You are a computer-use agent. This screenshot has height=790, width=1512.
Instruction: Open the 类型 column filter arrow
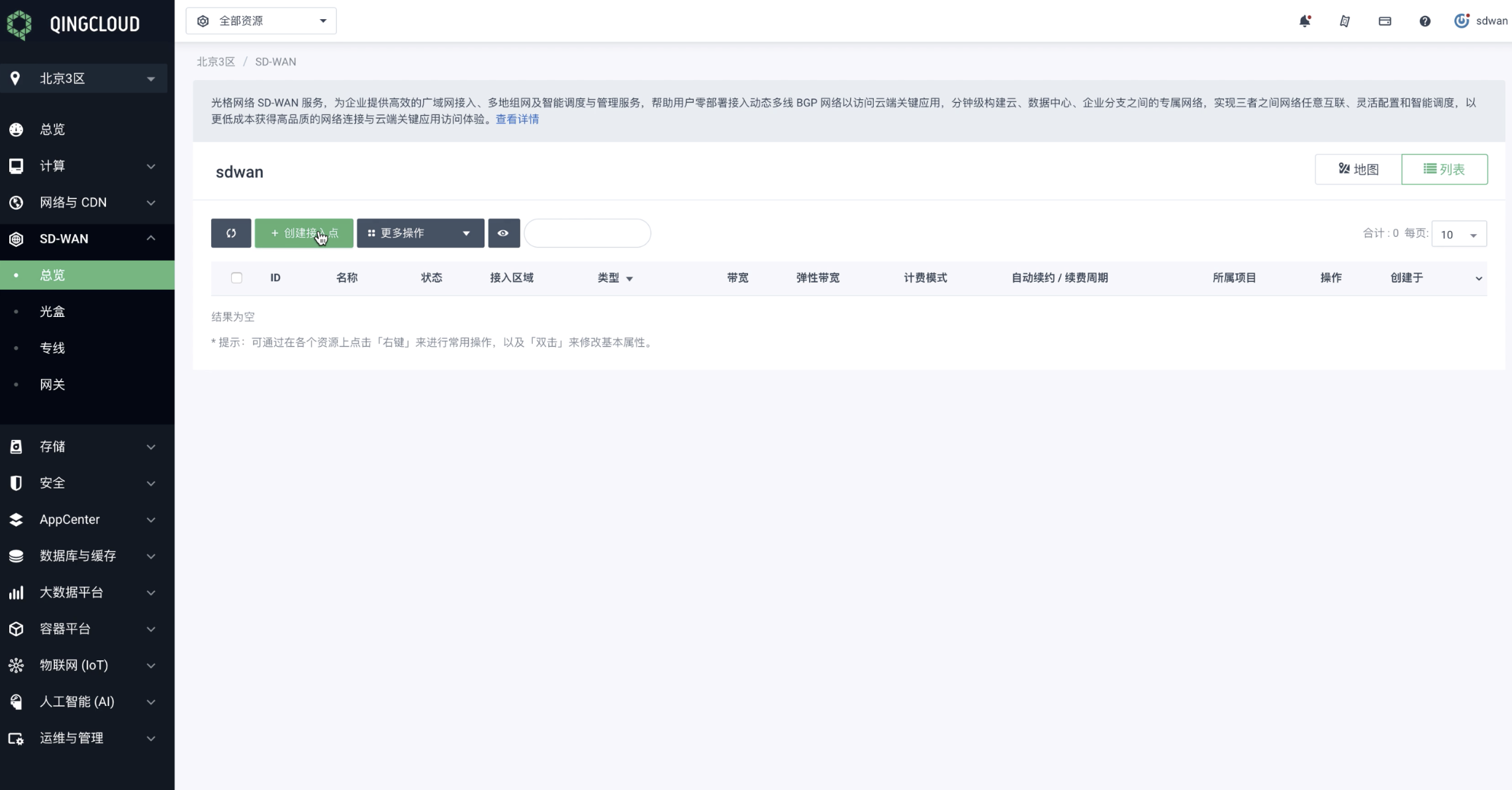tap(630, 279)
